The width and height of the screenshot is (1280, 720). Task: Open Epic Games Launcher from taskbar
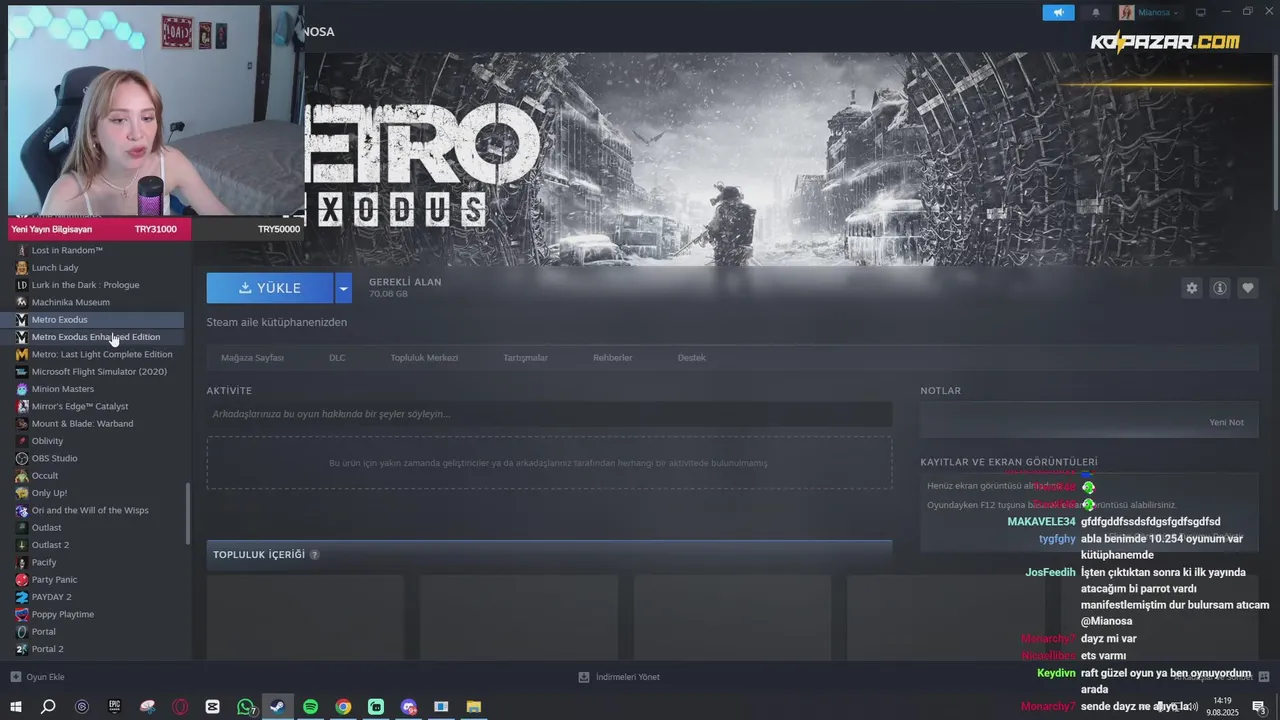114,707
